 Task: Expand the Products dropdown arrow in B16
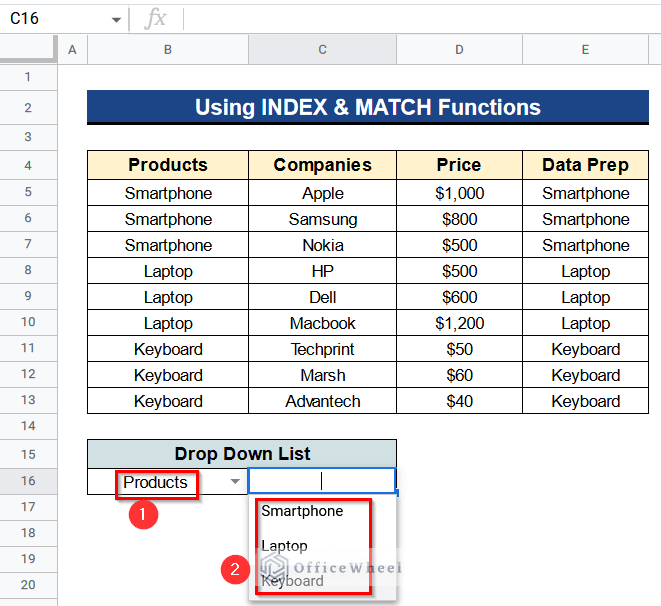235,482
